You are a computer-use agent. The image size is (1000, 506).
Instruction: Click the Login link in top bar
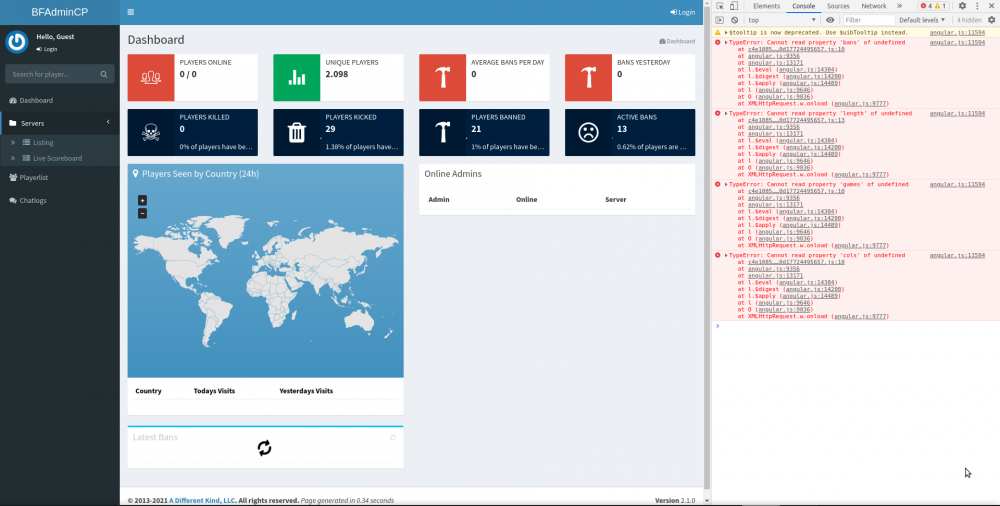[682, 12]
